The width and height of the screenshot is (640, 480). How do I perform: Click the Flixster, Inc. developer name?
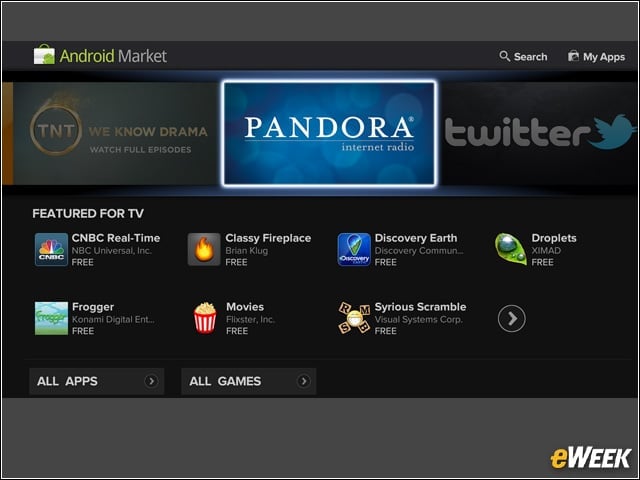[x=251, y=320]
